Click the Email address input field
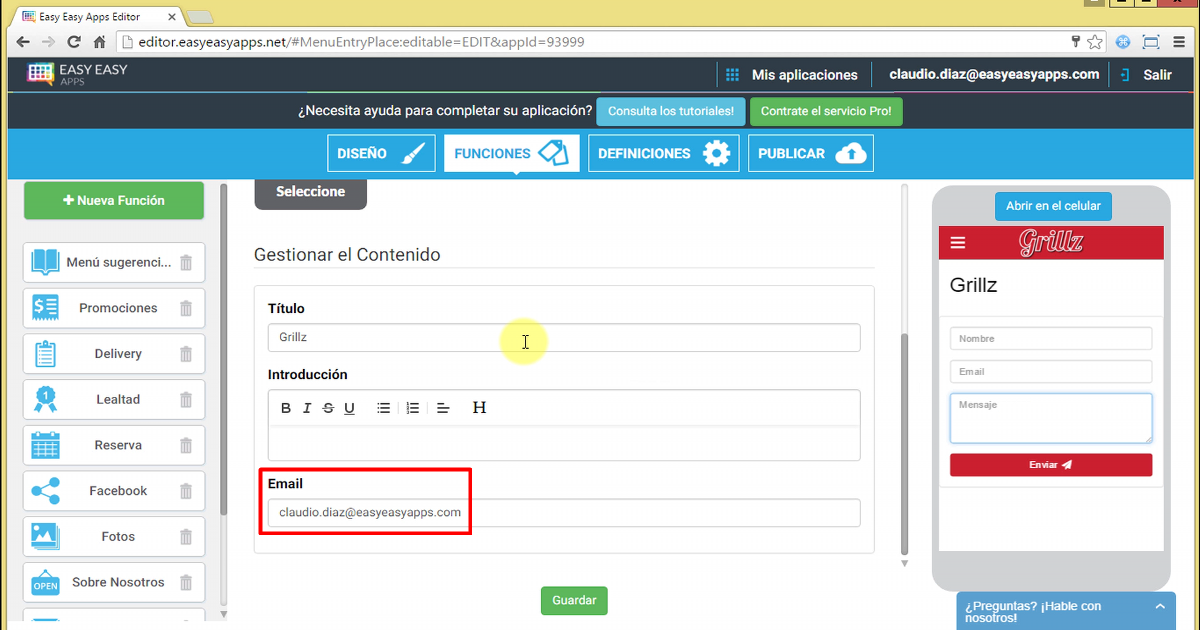Image resolution: width=1200 pixels, height=630 pixels. pyautogui.click(x=563, y=513)
